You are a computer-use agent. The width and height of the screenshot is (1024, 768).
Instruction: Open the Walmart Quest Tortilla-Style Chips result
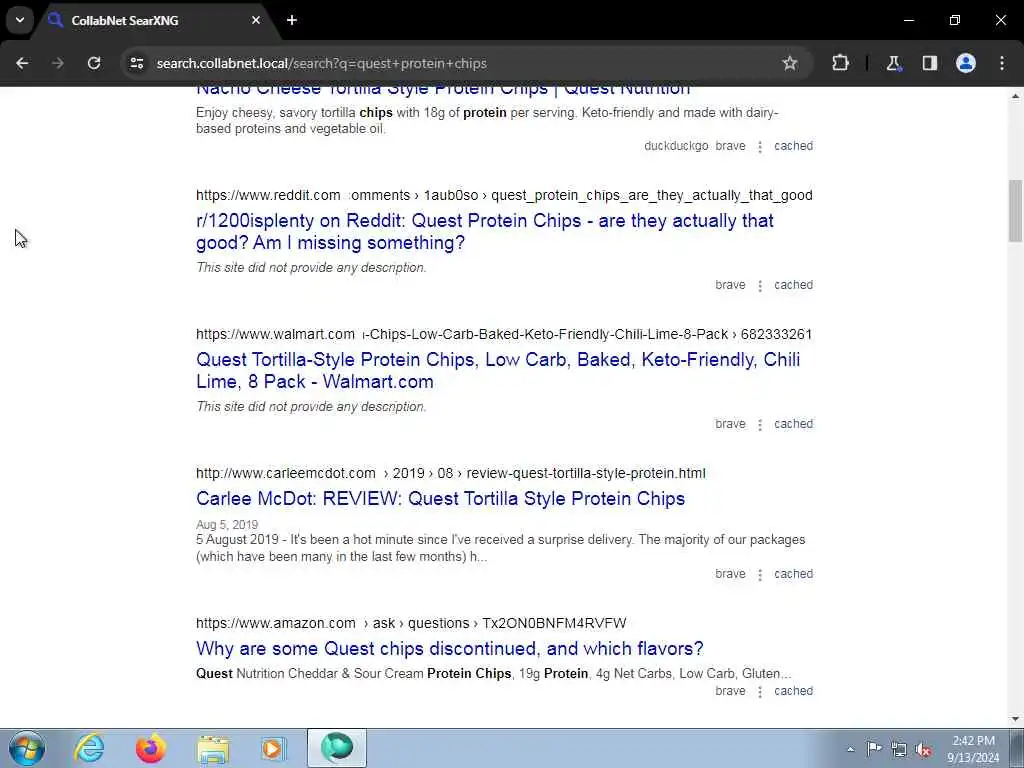498,370
